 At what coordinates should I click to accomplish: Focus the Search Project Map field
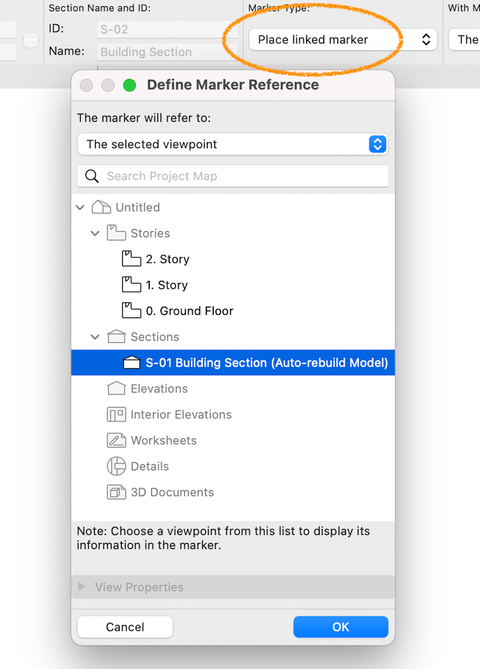click(x=233, y=176)
